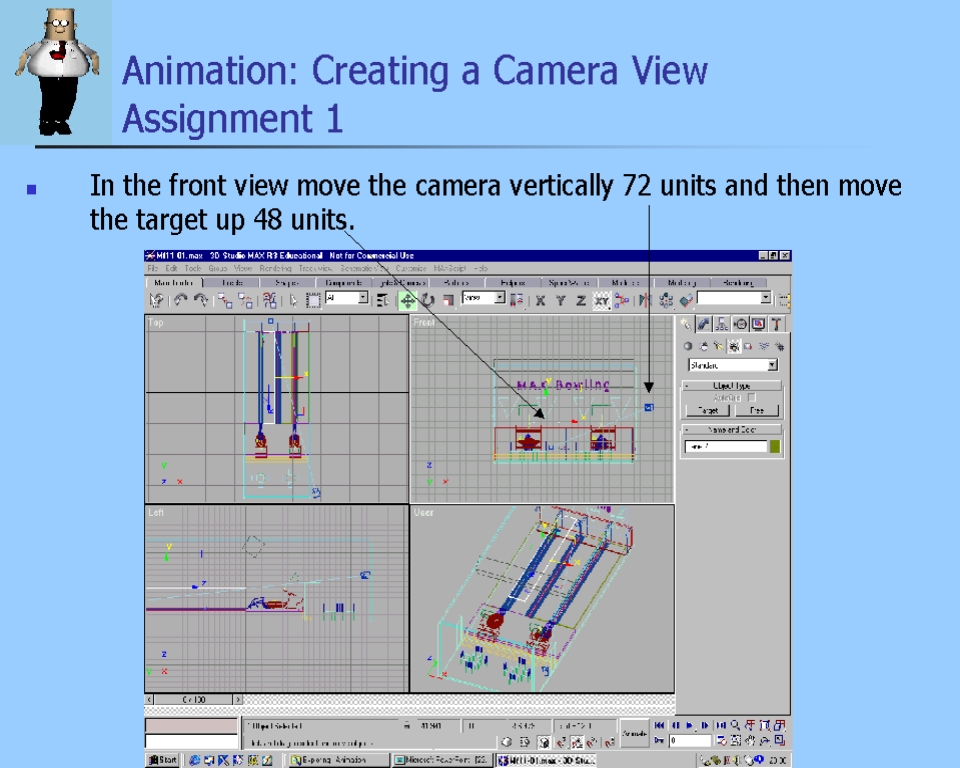The width and height of the screenshot is (960, 768).
Task: Restrict transform to X axis
Action: (540, 300)
